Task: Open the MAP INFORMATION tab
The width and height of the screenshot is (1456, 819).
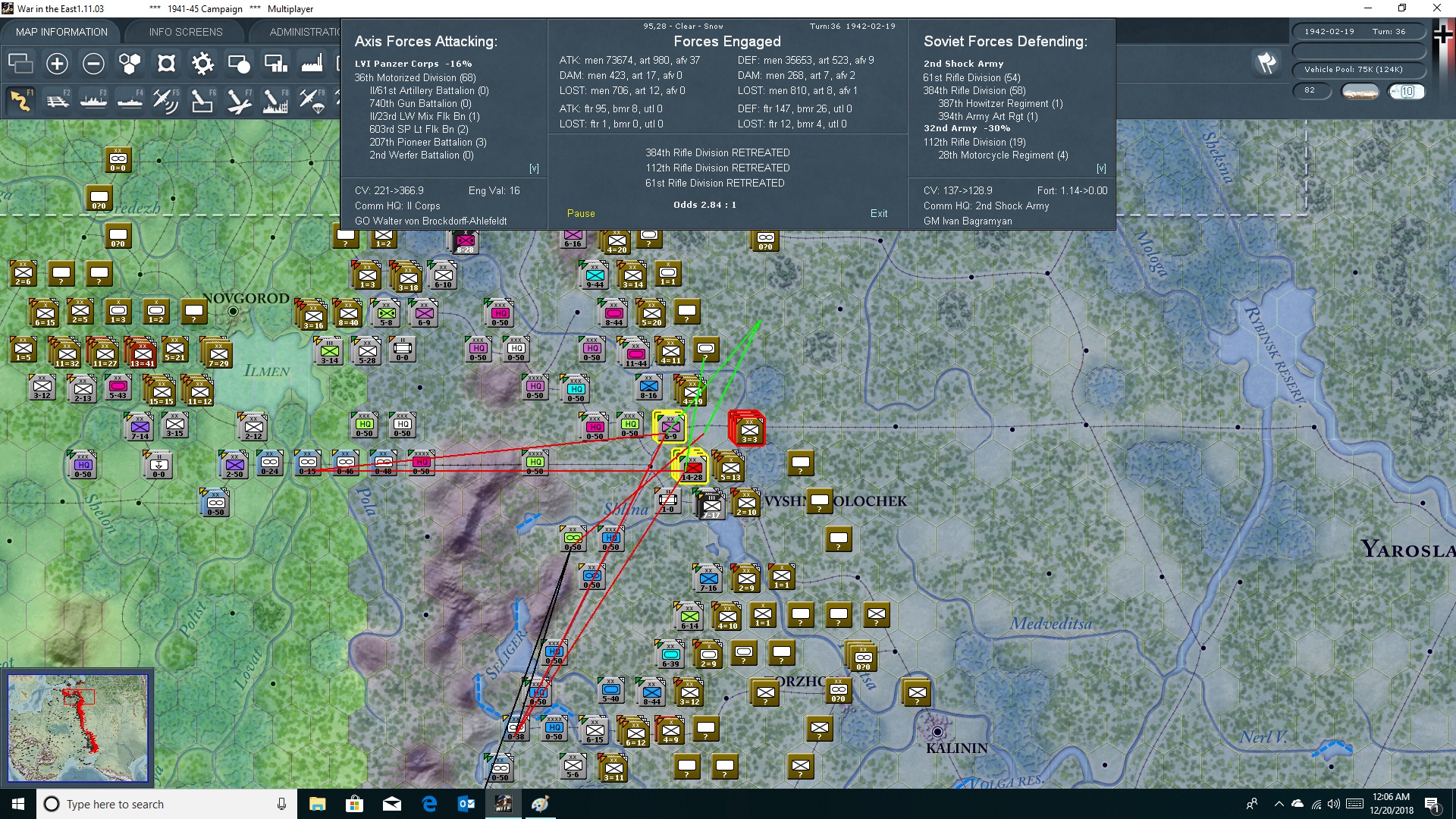Action: click(x=61, y=32)
